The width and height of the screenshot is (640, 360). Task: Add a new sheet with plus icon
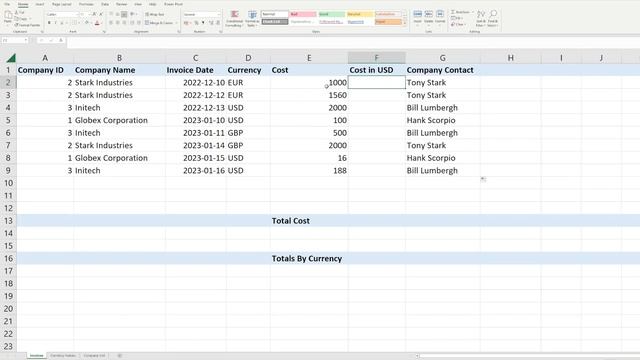pos(120,356)
